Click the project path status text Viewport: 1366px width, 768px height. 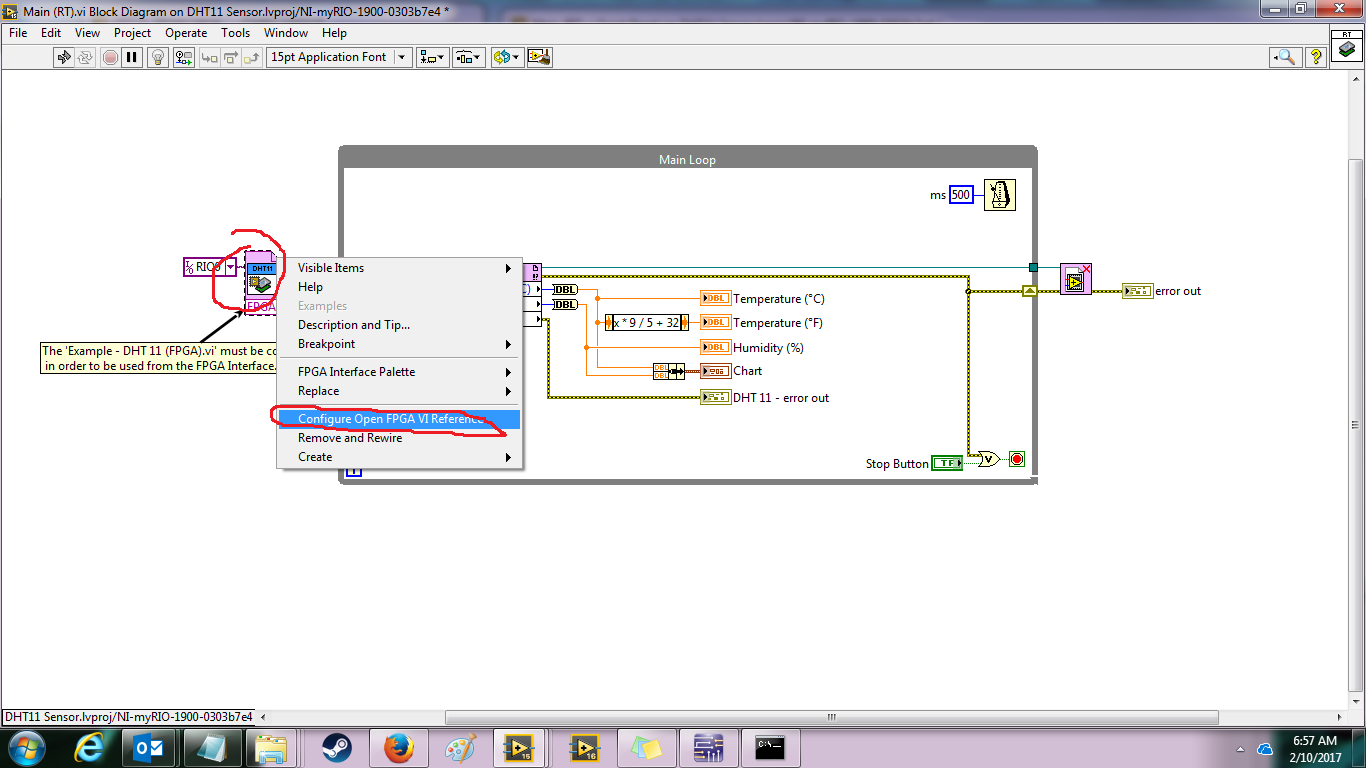pos(128,717)
